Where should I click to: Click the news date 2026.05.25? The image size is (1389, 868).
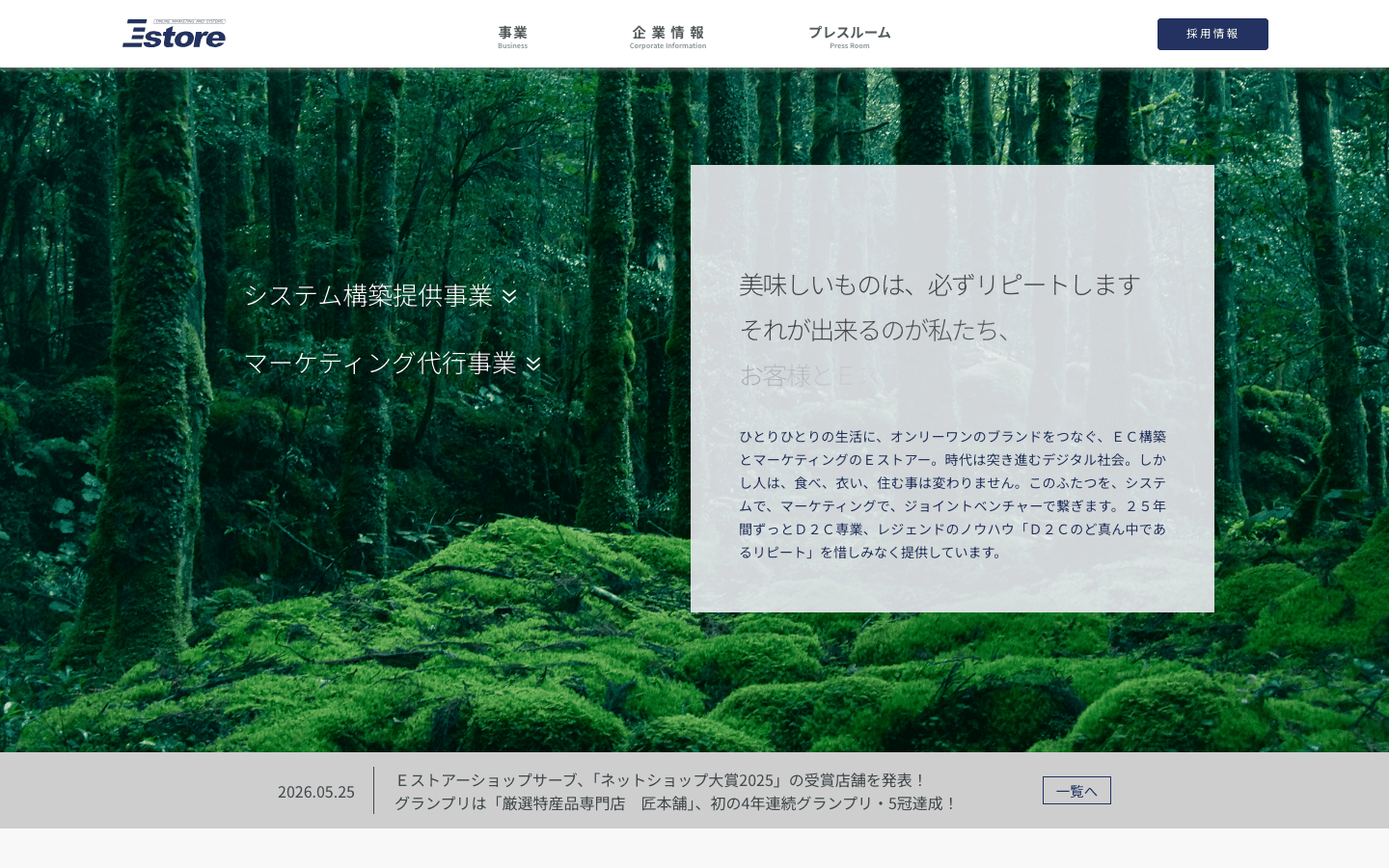click(x=316, y=792)
